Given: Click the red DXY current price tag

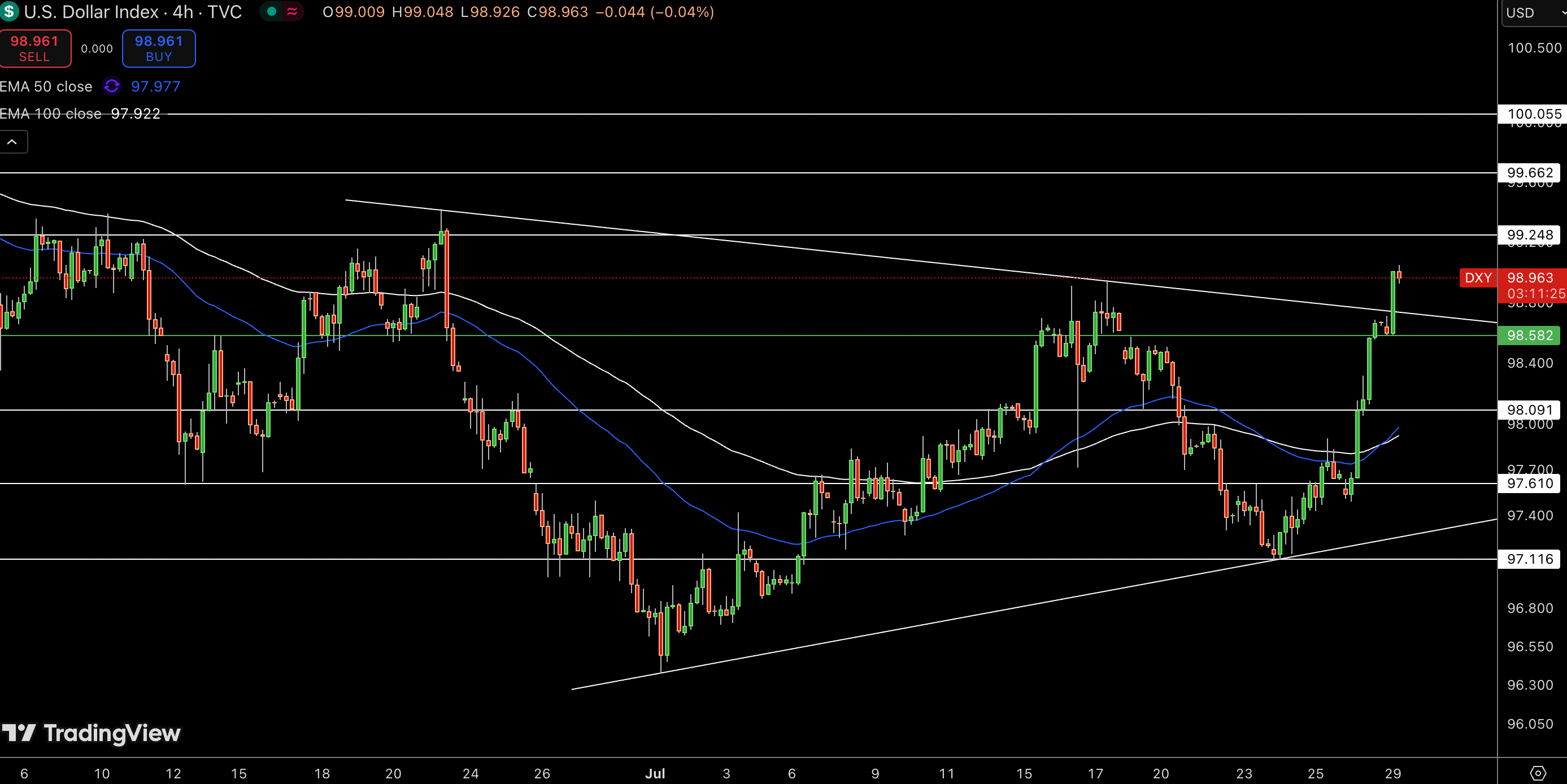Looking at the screenshot, I should click(x=1478, y=278).
